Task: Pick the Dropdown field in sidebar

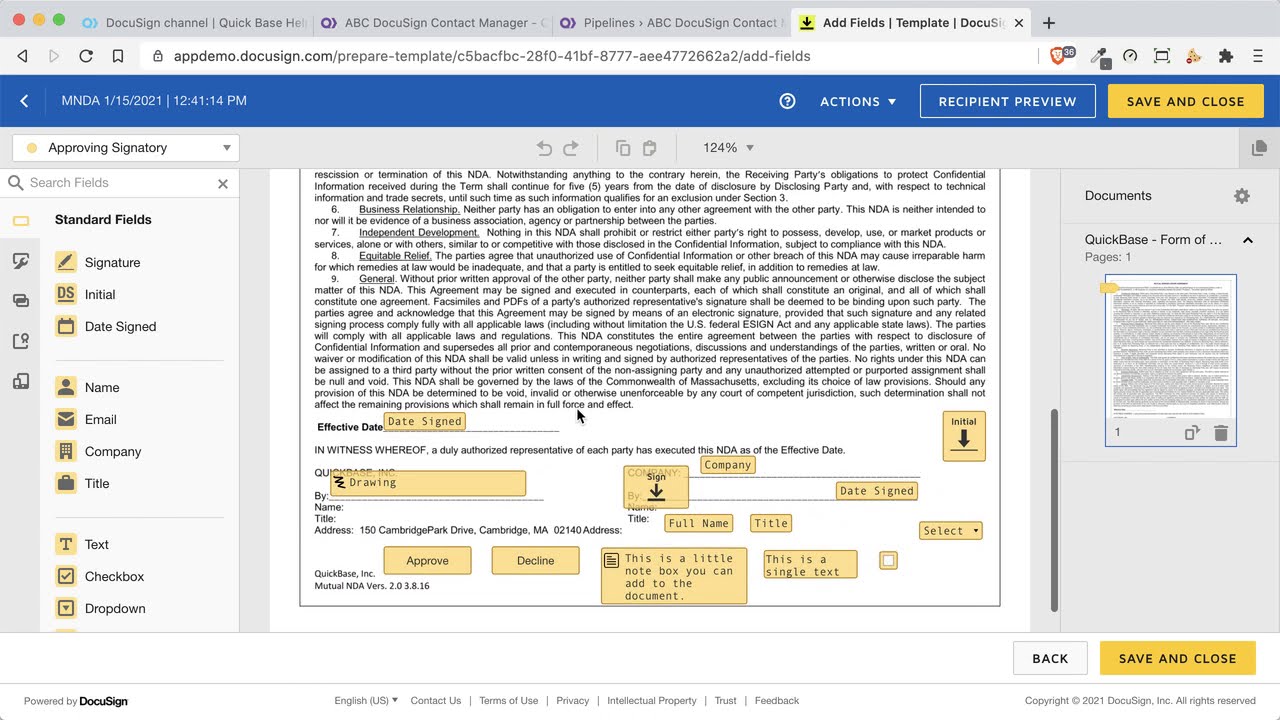Action: (115, 608)
